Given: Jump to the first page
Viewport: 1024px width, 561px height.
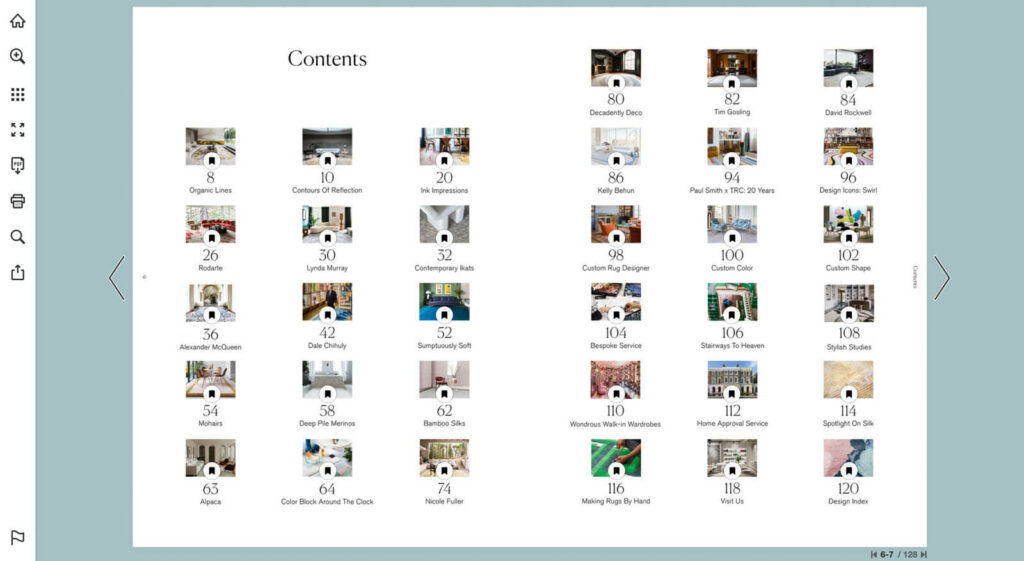Looking at the screenshot, I should point(874,554).
